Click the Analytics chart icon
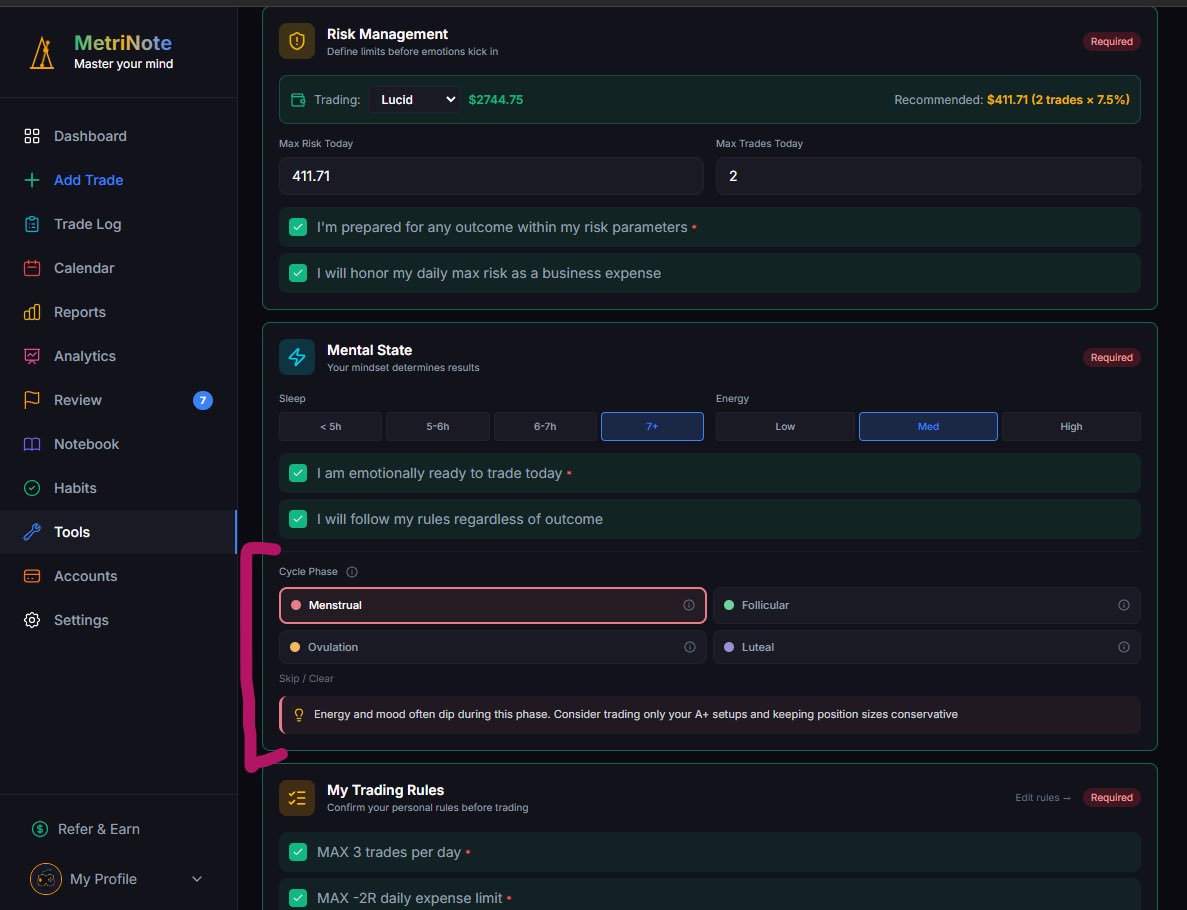The width and height of the screenshot is (1187, 910). [x=32, y=356]
